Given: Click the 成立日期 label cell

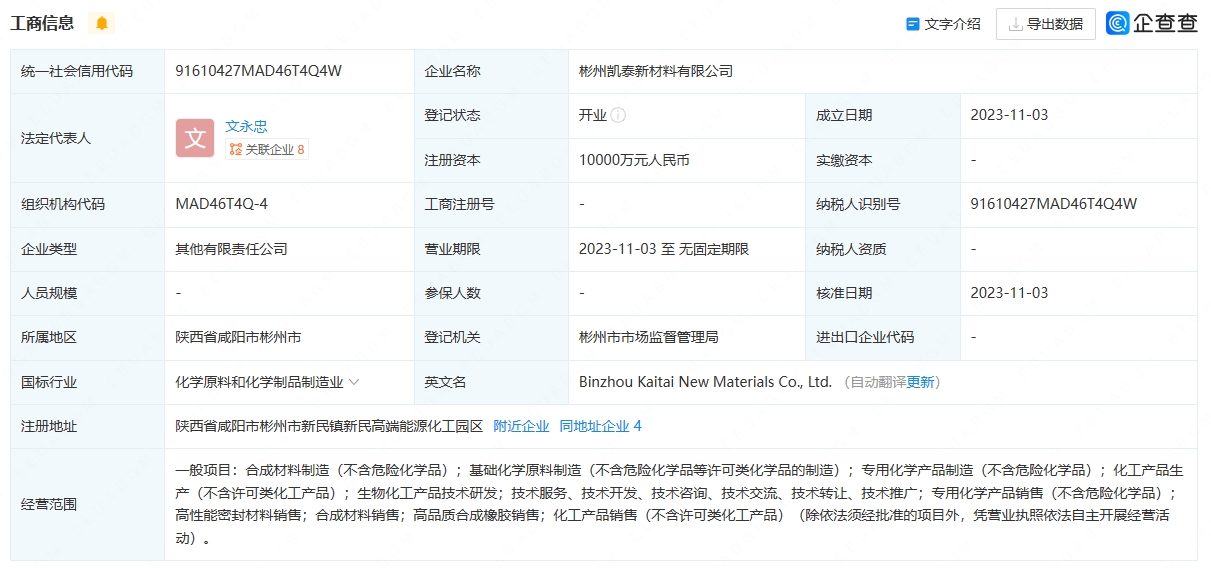Looking at the screenshot, I should click(x=883, y=116).
